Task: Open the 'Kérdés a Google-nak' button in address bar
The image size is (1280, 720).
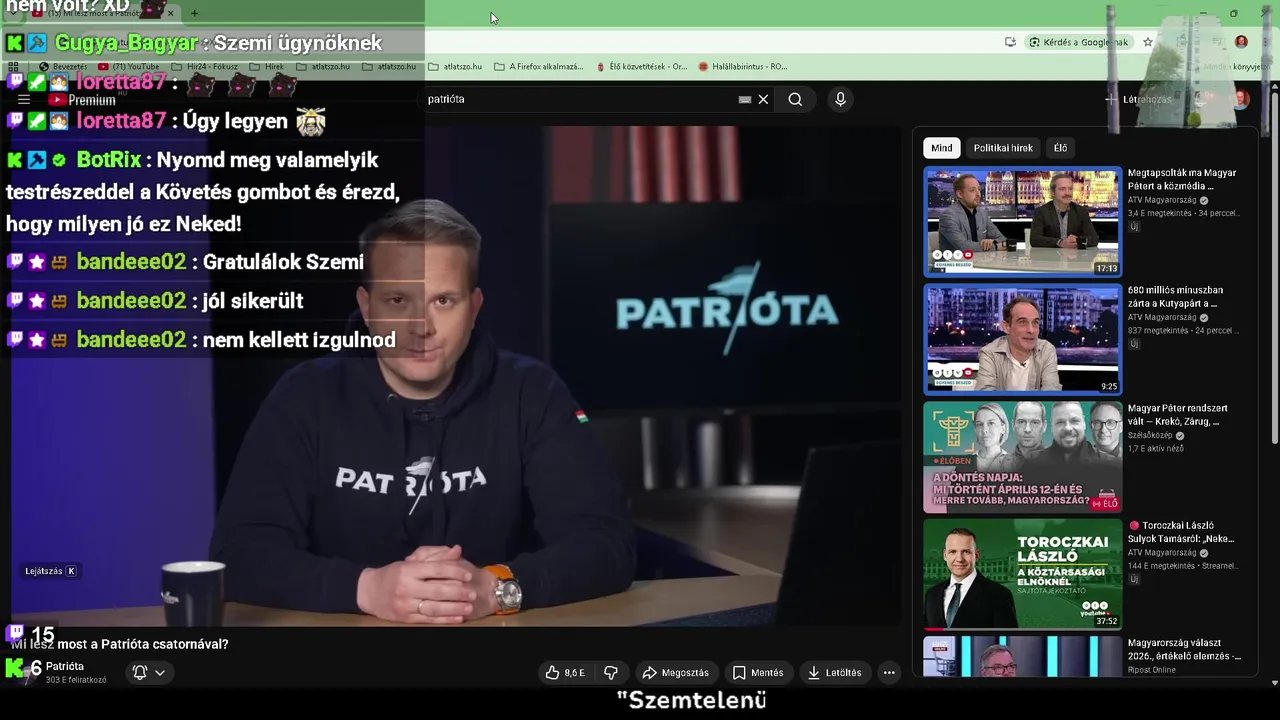Action: [1077, 42]
